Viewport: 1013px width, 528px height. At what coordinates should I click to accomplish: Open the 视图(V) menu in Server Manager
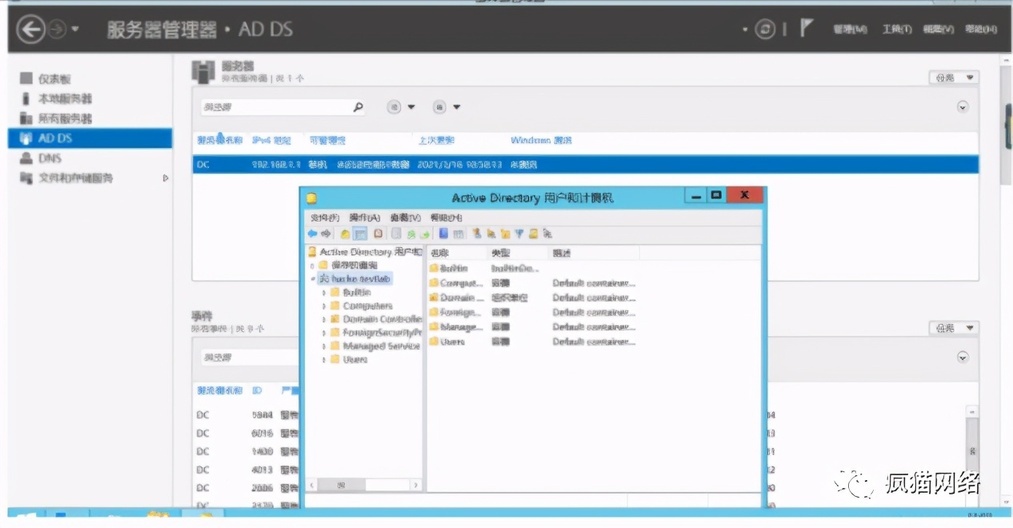pyautogui.click(x=938, y=29)
